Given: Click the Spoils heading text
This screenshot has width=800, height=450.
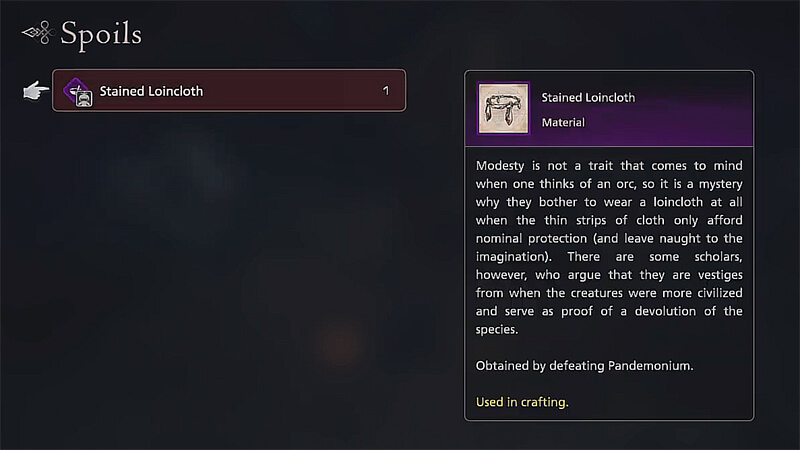Looking at the screenshot, I should coord(101,35).
